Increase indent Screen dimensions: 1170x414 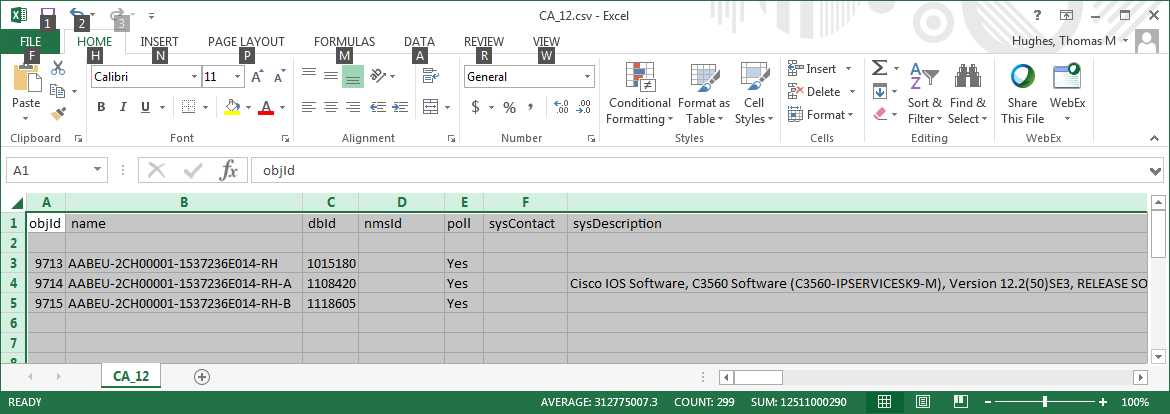[401, 107]
